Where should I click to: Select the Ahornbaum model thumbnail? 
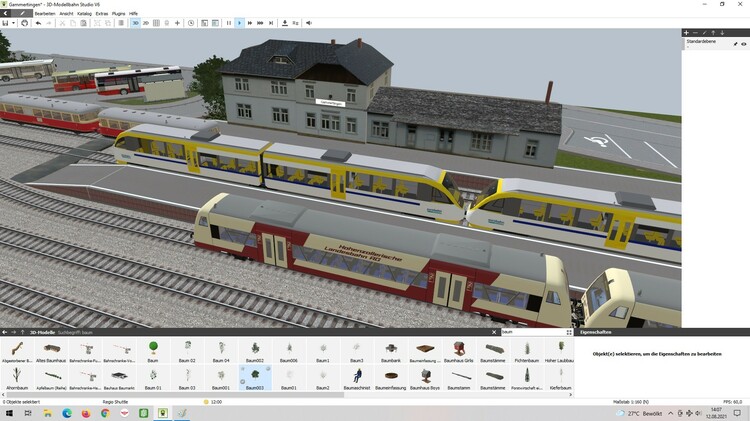pyautogui.click(x=17, y=378)
